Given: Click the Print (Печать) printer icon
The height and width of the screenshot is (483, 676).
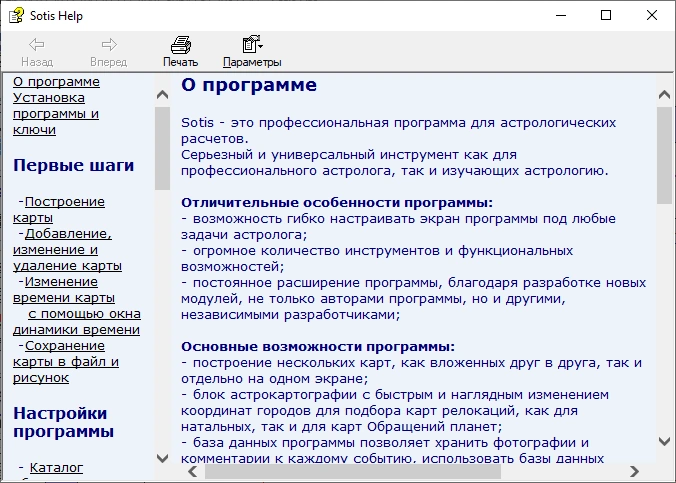Looking at the screenshot, I should pos(181,44).
